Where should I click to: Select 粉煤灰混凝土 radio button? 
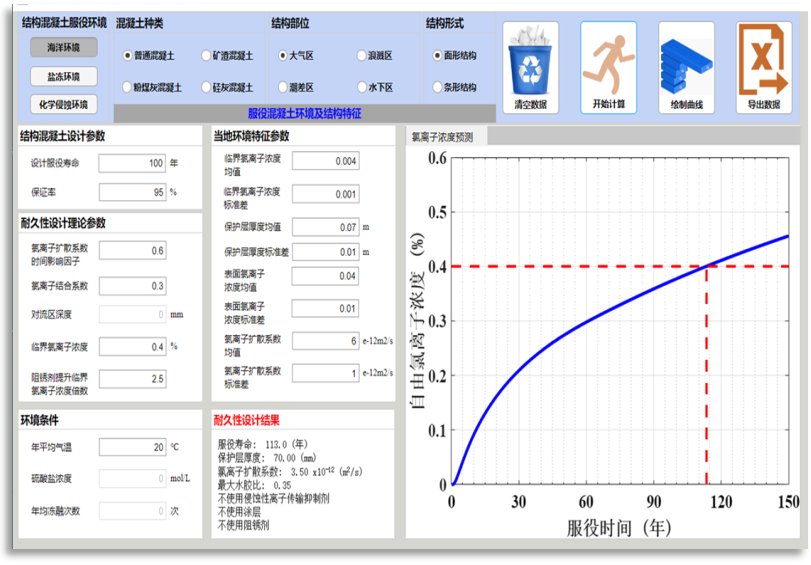[127, 88]
